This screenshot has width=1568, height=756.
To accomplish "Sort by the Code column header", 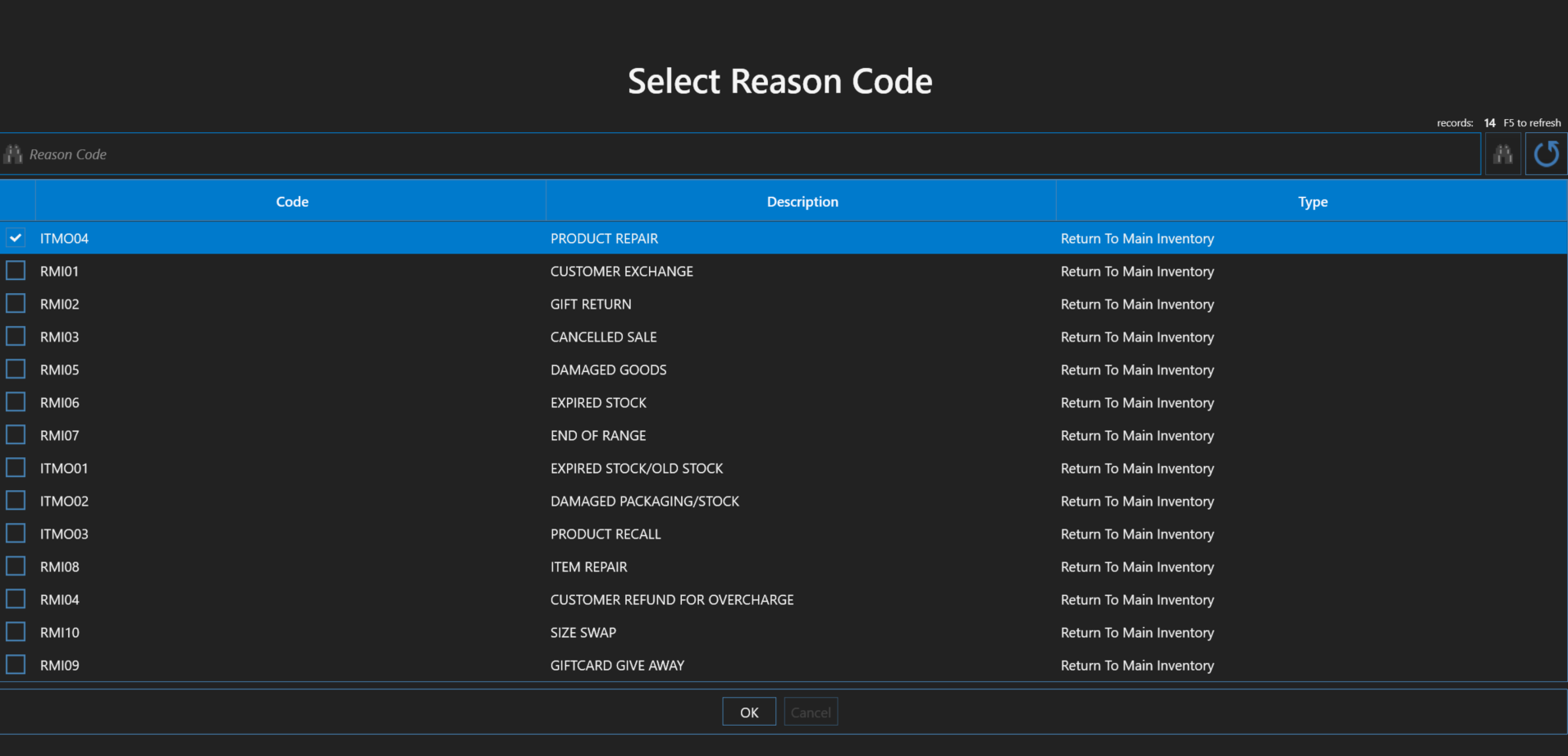I will click(x=291, y=201).
